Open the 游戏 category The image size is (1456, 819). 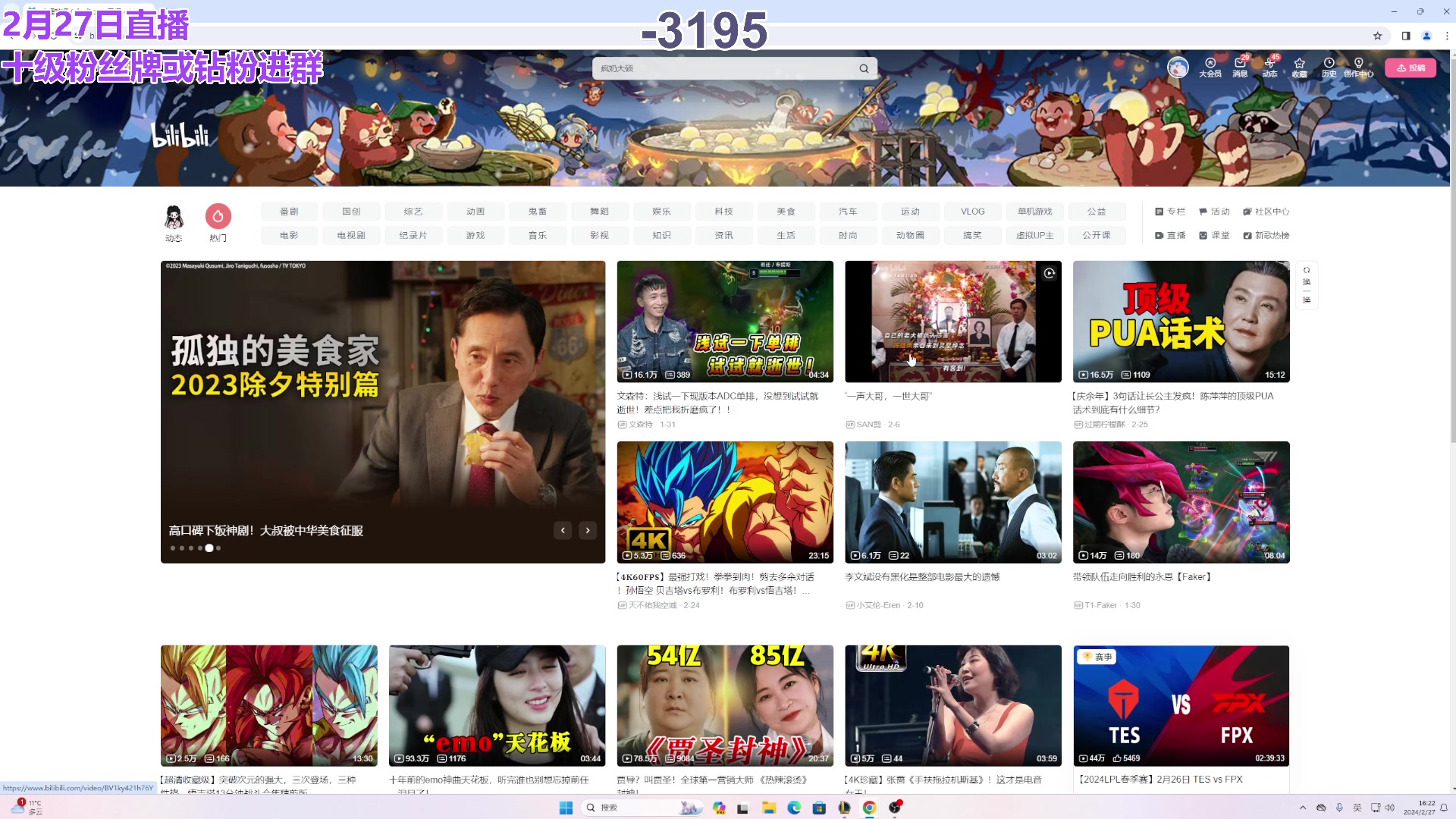coord(475,235)
